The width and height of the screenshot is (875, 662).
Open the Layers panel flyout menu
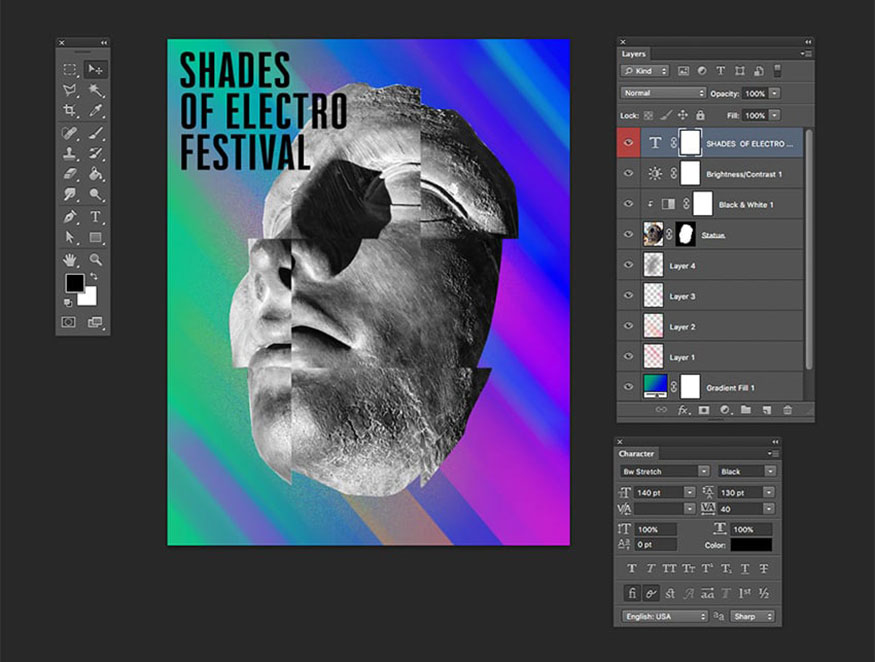point(806,54)
